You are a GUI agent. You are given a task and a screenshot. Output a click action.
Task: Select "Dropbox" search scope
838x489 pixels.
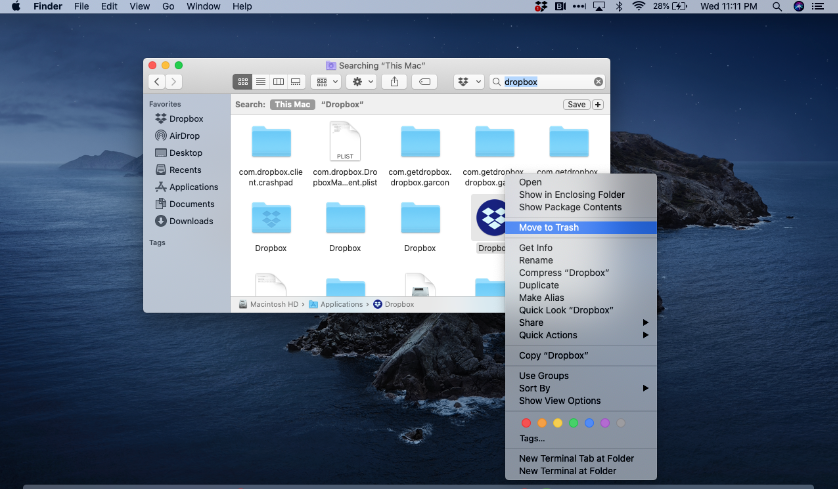click(342, 104)
